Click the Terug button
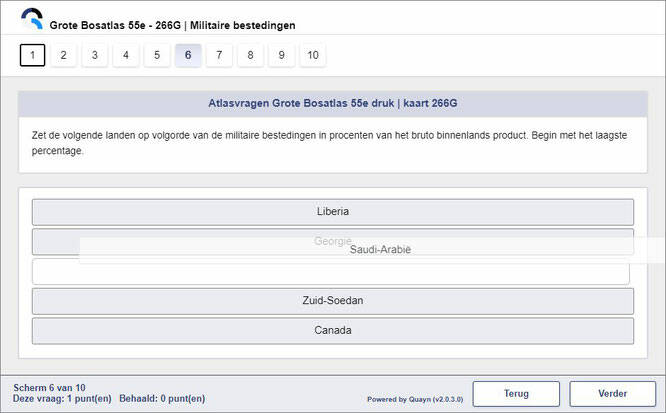Viewport: 666px width, 413px height. click(x=516, y=393)
